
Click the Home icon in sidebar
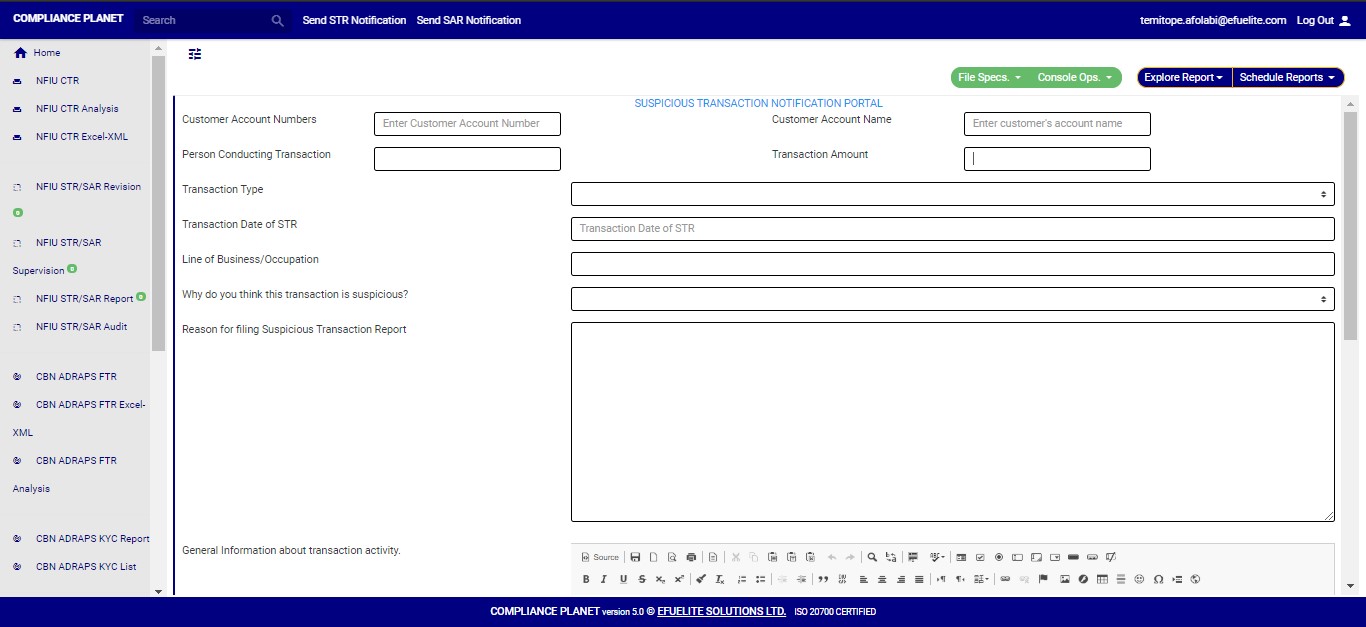pos(20,53)
